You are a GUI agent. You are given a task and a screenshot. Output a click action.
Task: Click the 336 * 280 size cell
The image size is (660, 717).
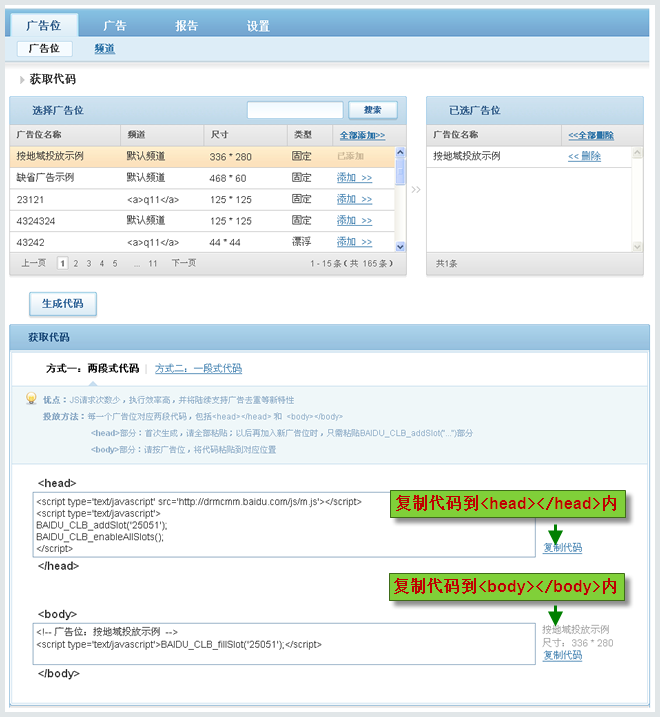231,157
